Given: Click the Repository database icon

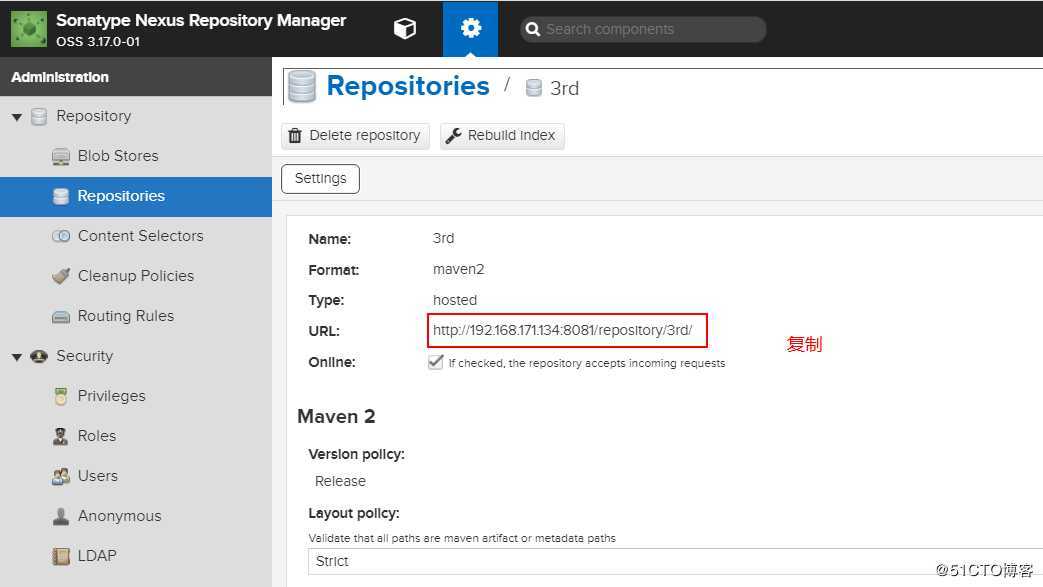Looking at the screenshot, I should point(39,116).
